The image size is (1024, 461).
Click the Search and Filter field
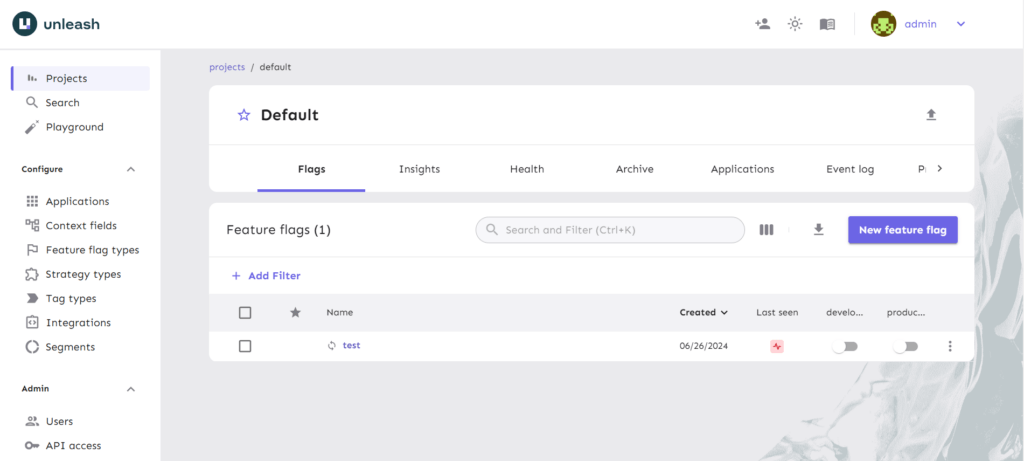pyautogui.click(x=610, y=230)
